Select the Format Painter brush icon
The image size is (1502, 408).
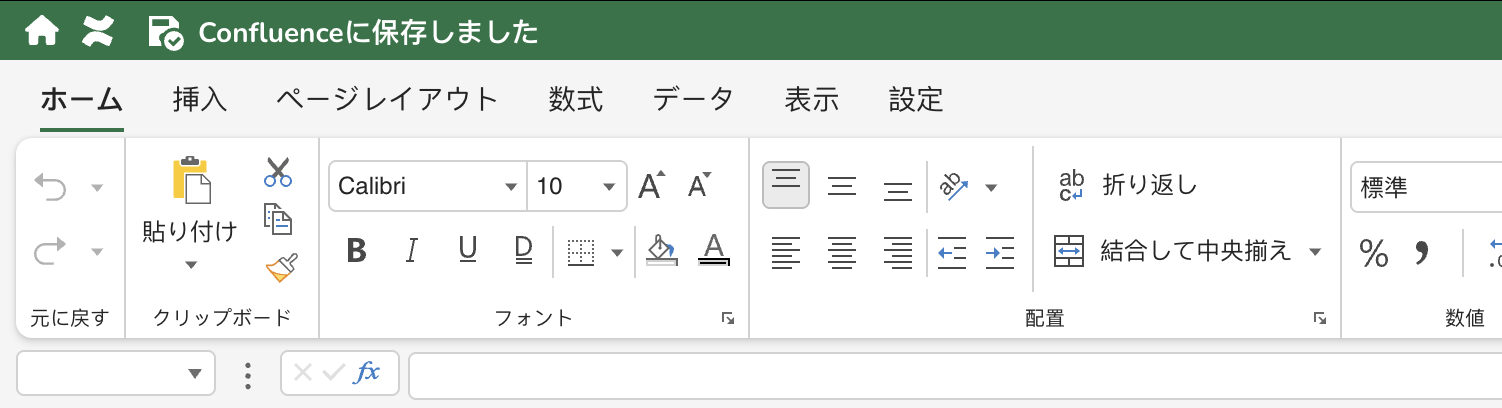tap(281, 267)
